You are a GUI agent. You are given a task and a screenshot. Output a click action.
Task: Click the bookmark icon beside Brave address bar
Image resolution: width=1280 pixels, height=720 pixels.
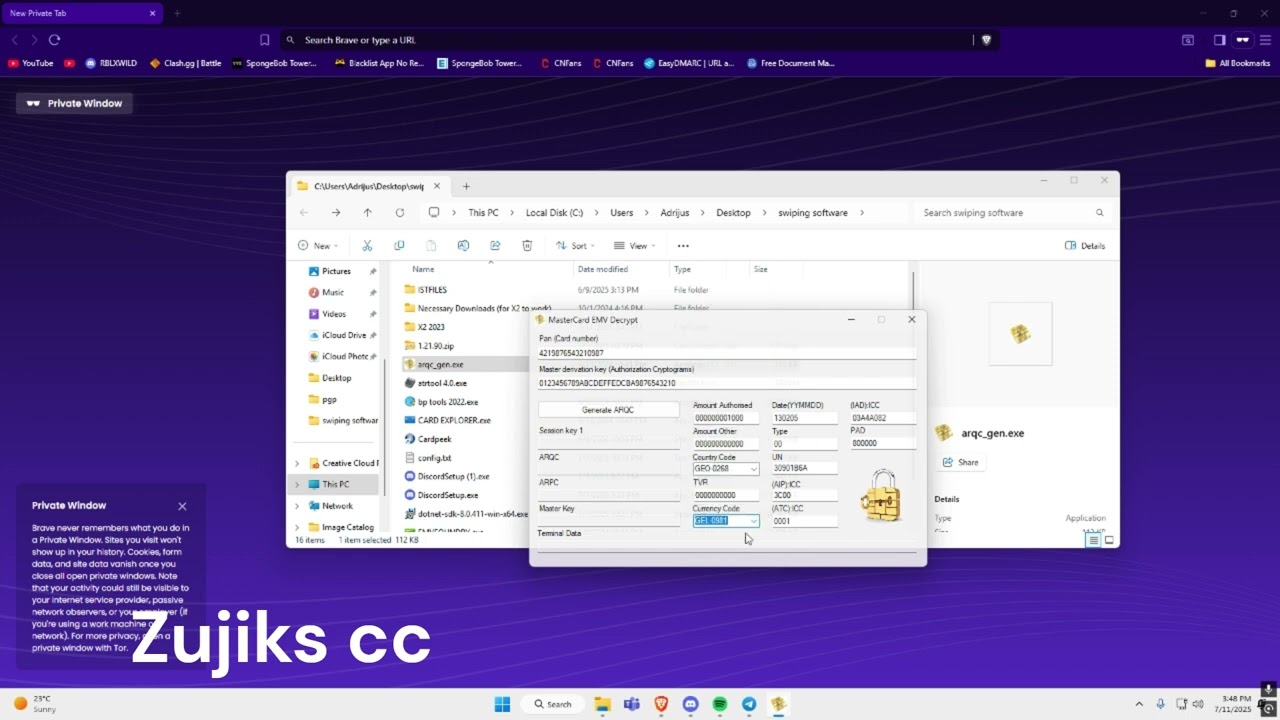click(x=264, y=40)
